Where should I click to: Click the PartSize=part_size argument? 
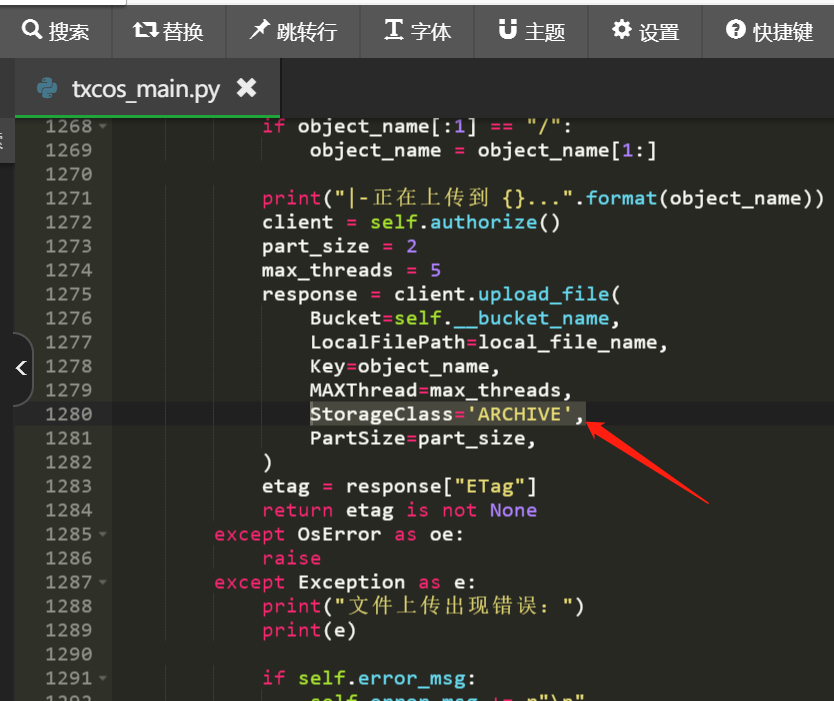(x=423, y=438)
